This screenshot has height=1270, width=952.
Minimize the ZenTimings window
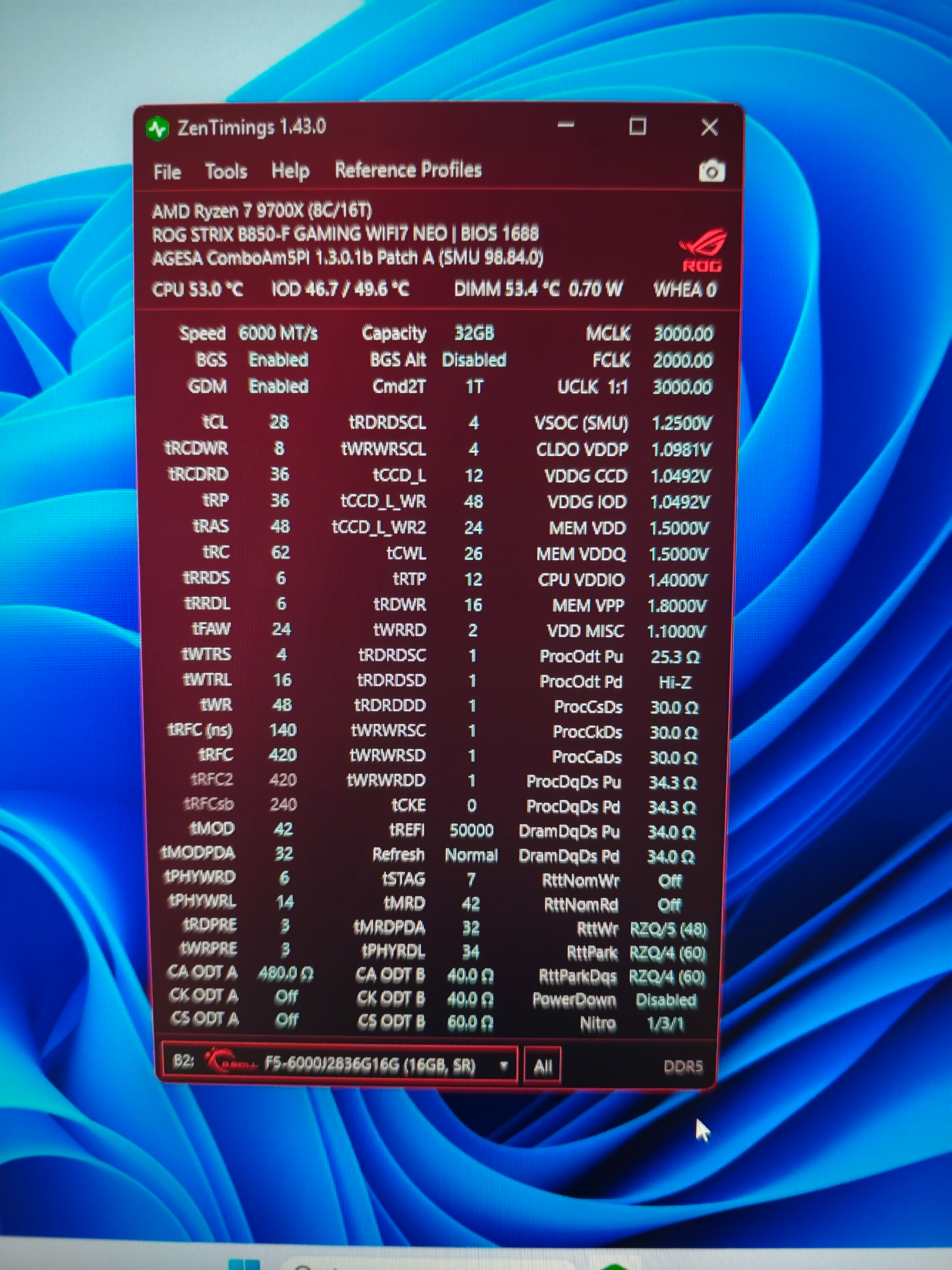566,125
